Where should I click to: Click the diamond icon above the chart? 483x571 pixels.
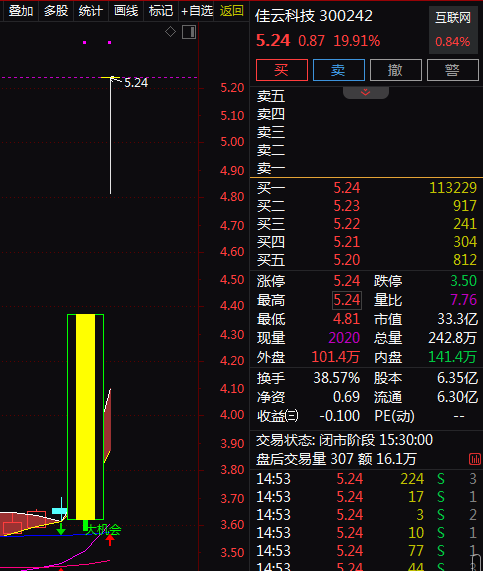click(x=170, y=32)
